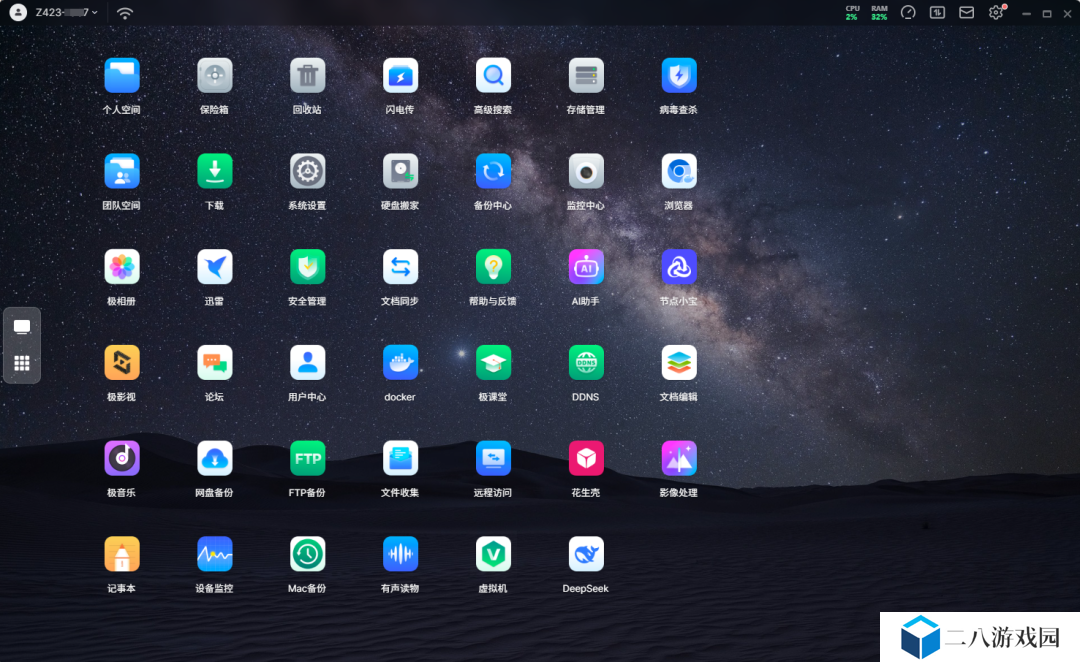
Task: Launch the 浏览器 browser app
Action: coord(679,172)
